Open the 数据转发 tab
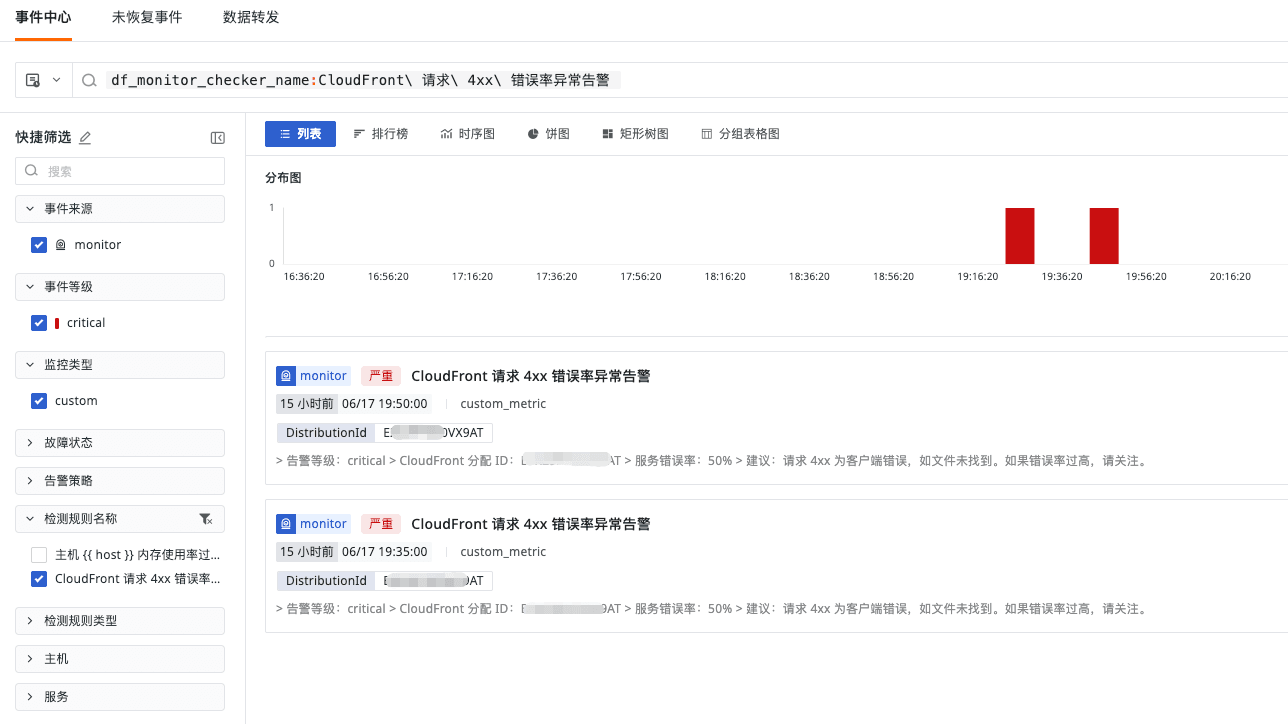 click(x=251, y=18)
